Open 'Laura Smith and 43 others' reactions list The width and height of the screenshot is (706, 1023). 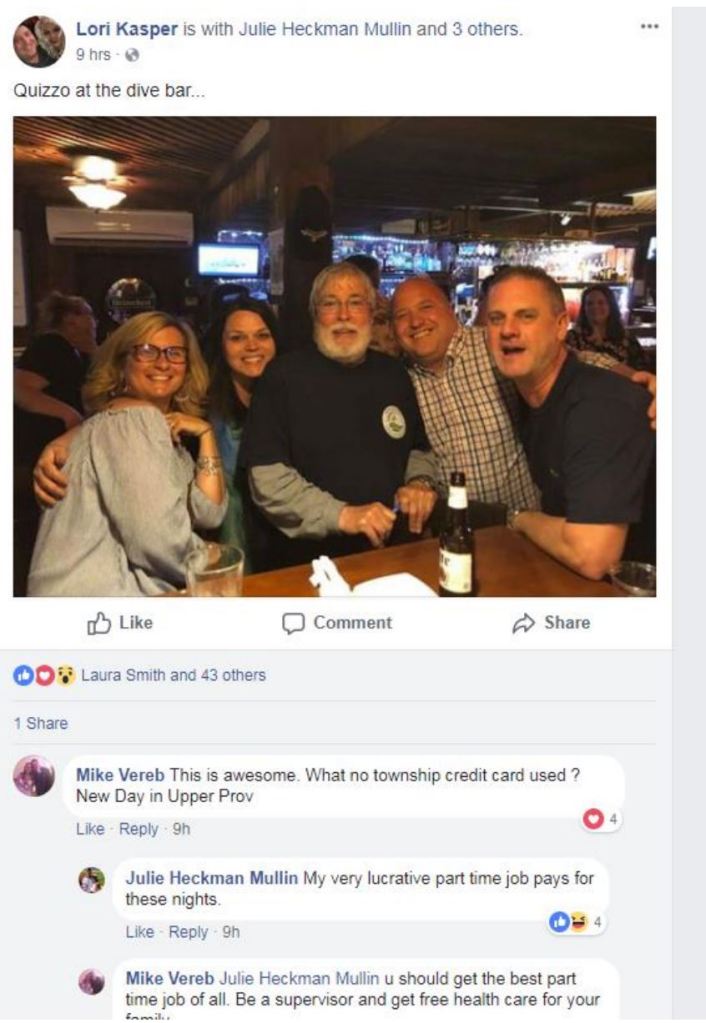[x=173, y=676]
